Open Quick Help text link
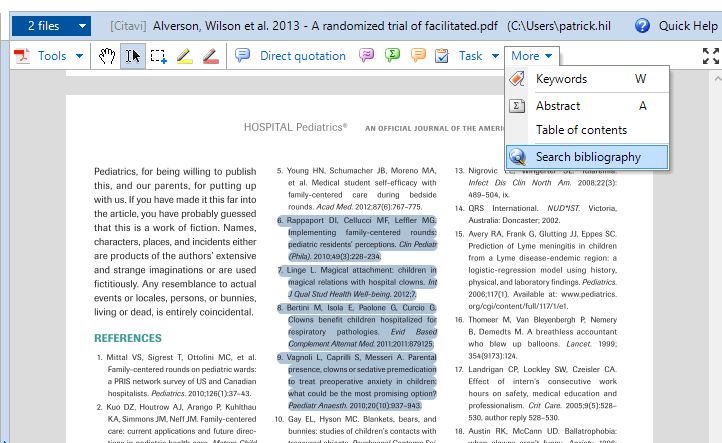This screenshot has height=443, width=722. [x=688, y=26]
